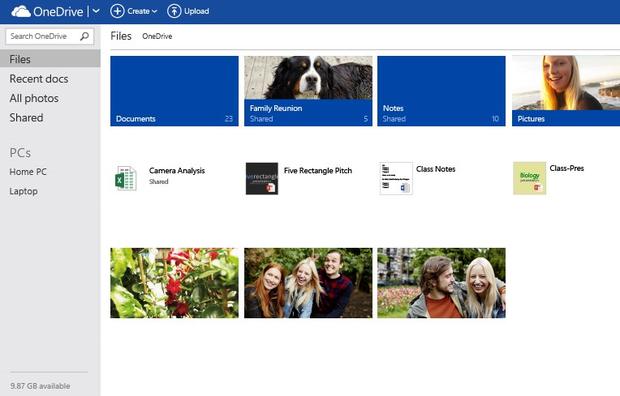
Task: Open the red flowers photo thumbnail
Action: (x=174, y=283)
